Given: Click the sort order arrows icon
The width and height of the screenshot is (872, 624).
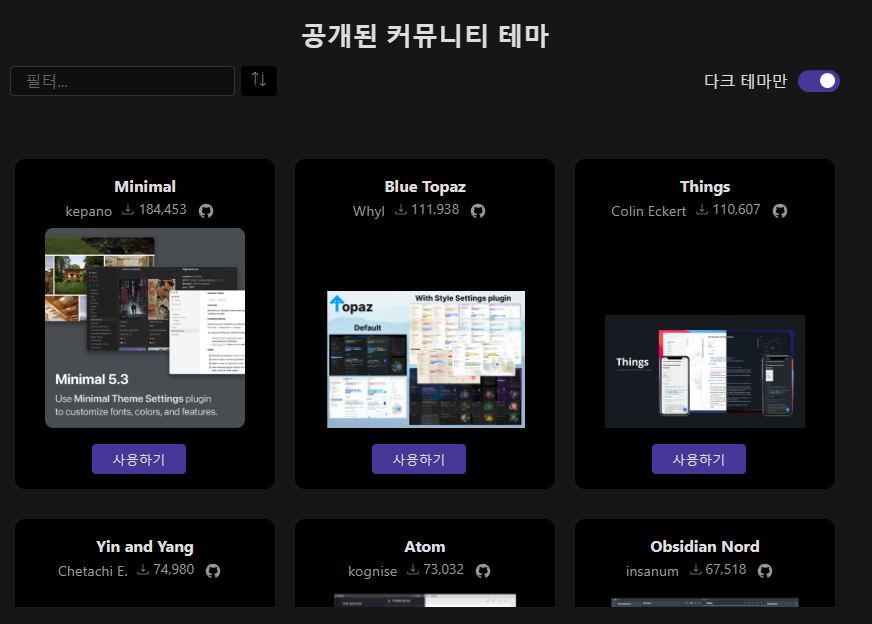Looking at the screenshot, I should point(259,81).
